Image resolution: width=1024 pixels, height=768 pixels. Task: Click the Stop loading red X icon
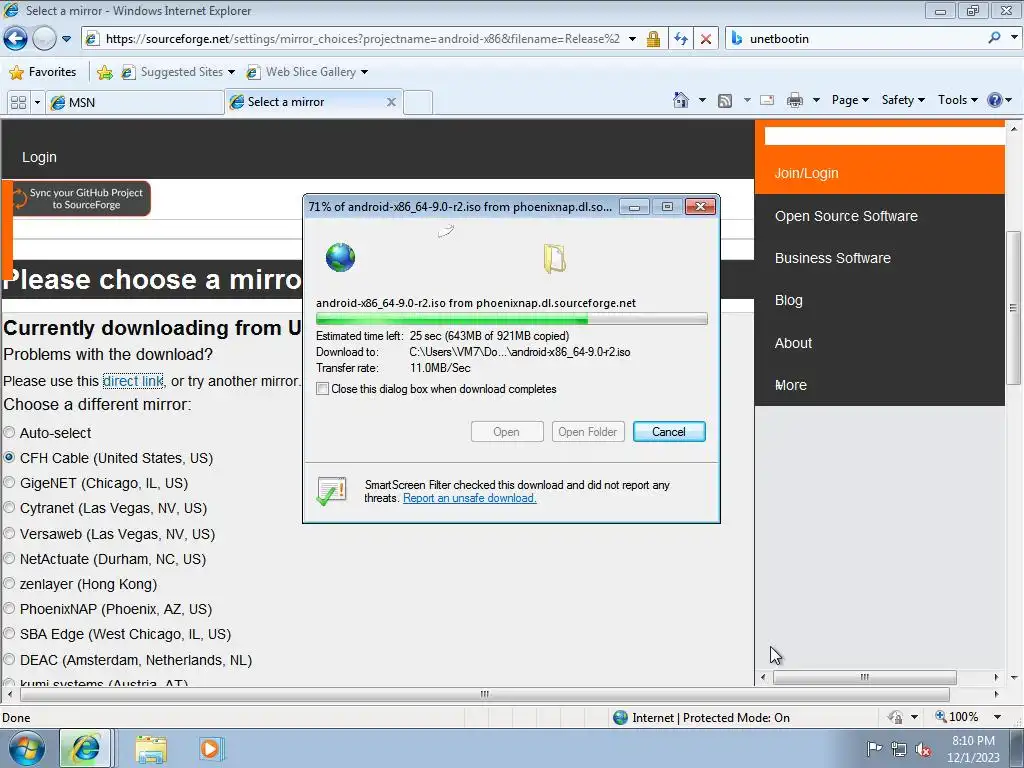click(706, 39)
